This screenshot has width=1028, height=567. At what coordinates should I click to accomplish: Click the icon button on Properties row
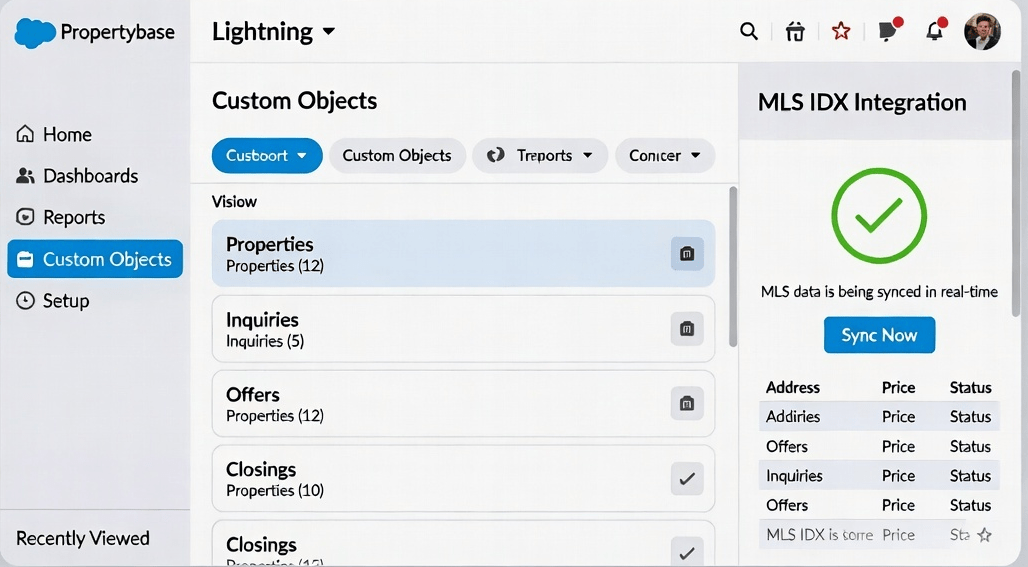(687, 254)
